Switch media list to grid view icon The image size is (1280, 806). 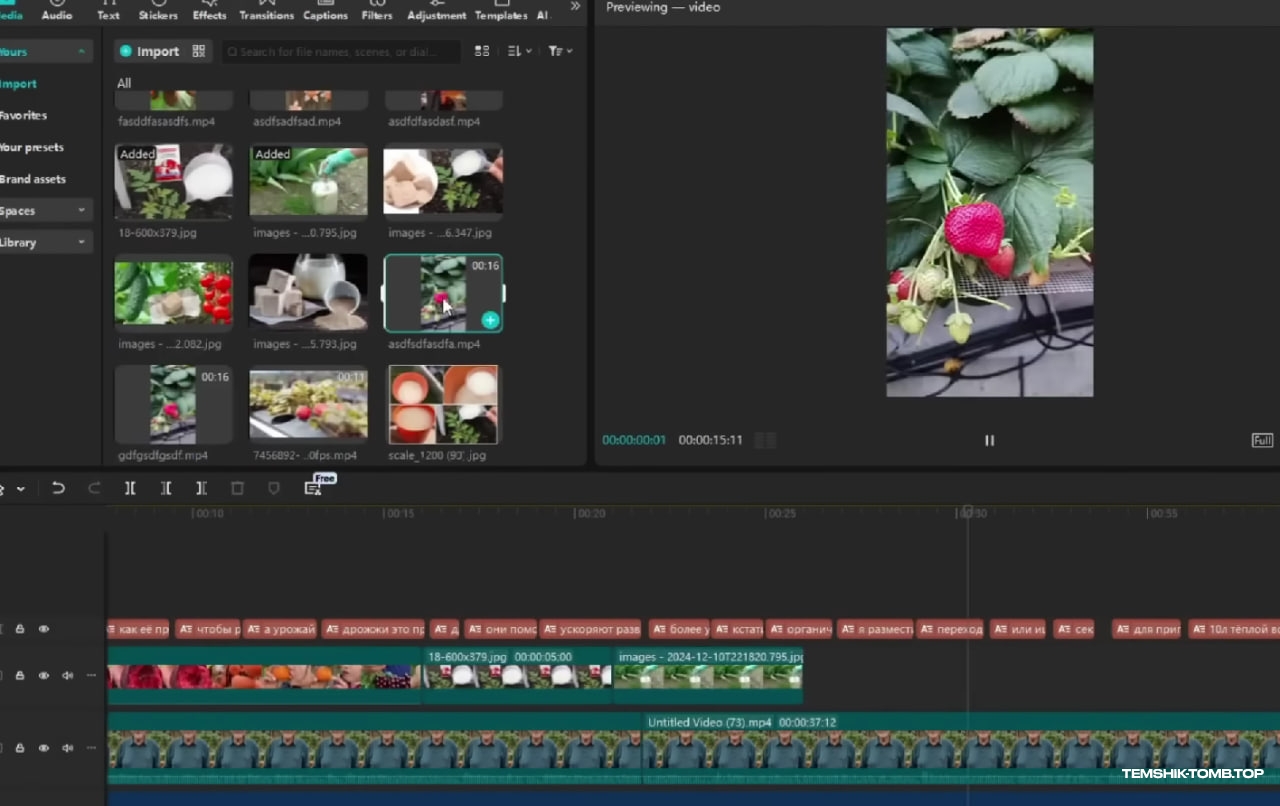[x=482, y=51]
